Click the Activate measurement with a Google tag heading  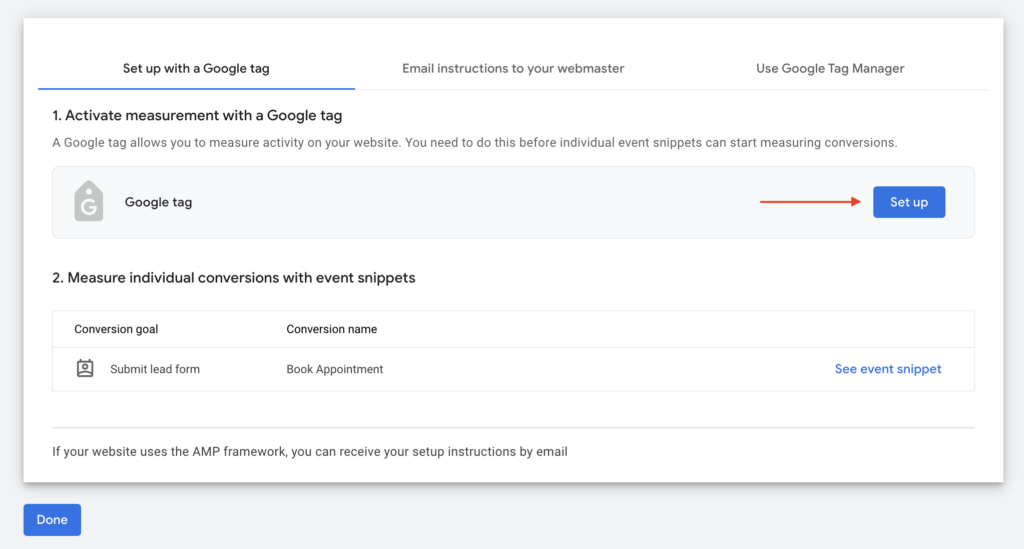tap(197, 116)
